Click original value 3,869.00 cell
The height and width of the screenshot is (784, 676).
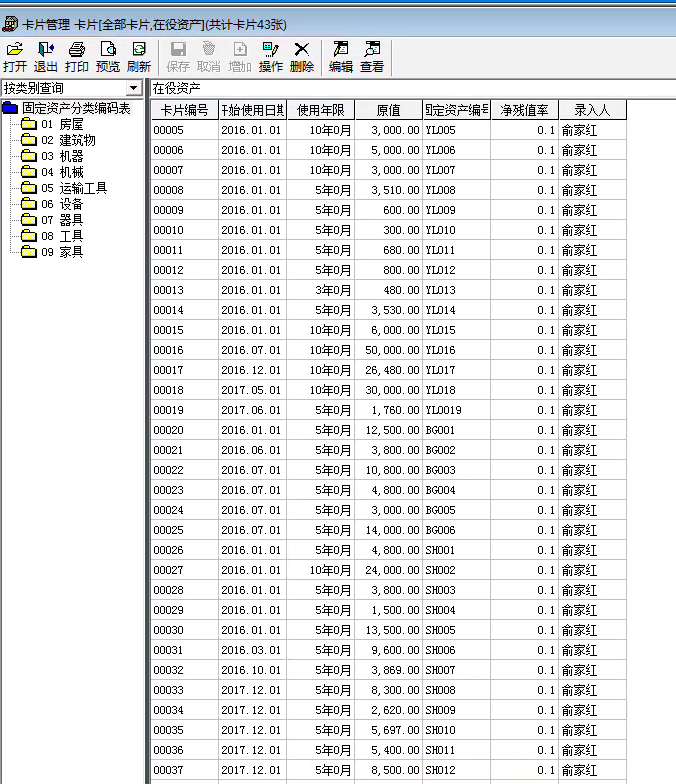point(388,670)
